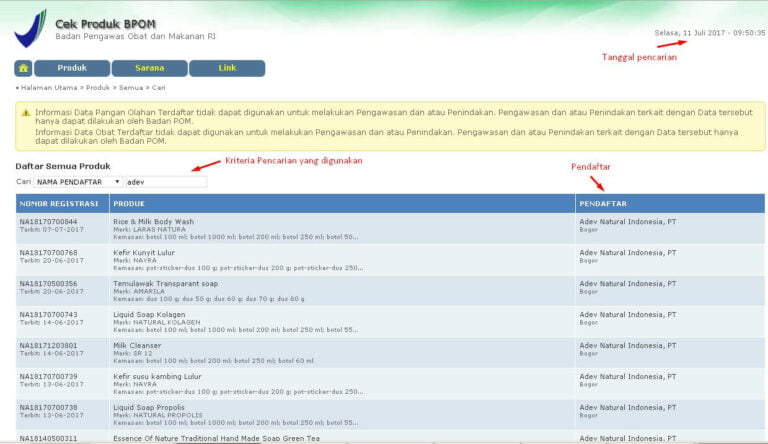Click the Produk breadcrumb link

click(98, 88)
